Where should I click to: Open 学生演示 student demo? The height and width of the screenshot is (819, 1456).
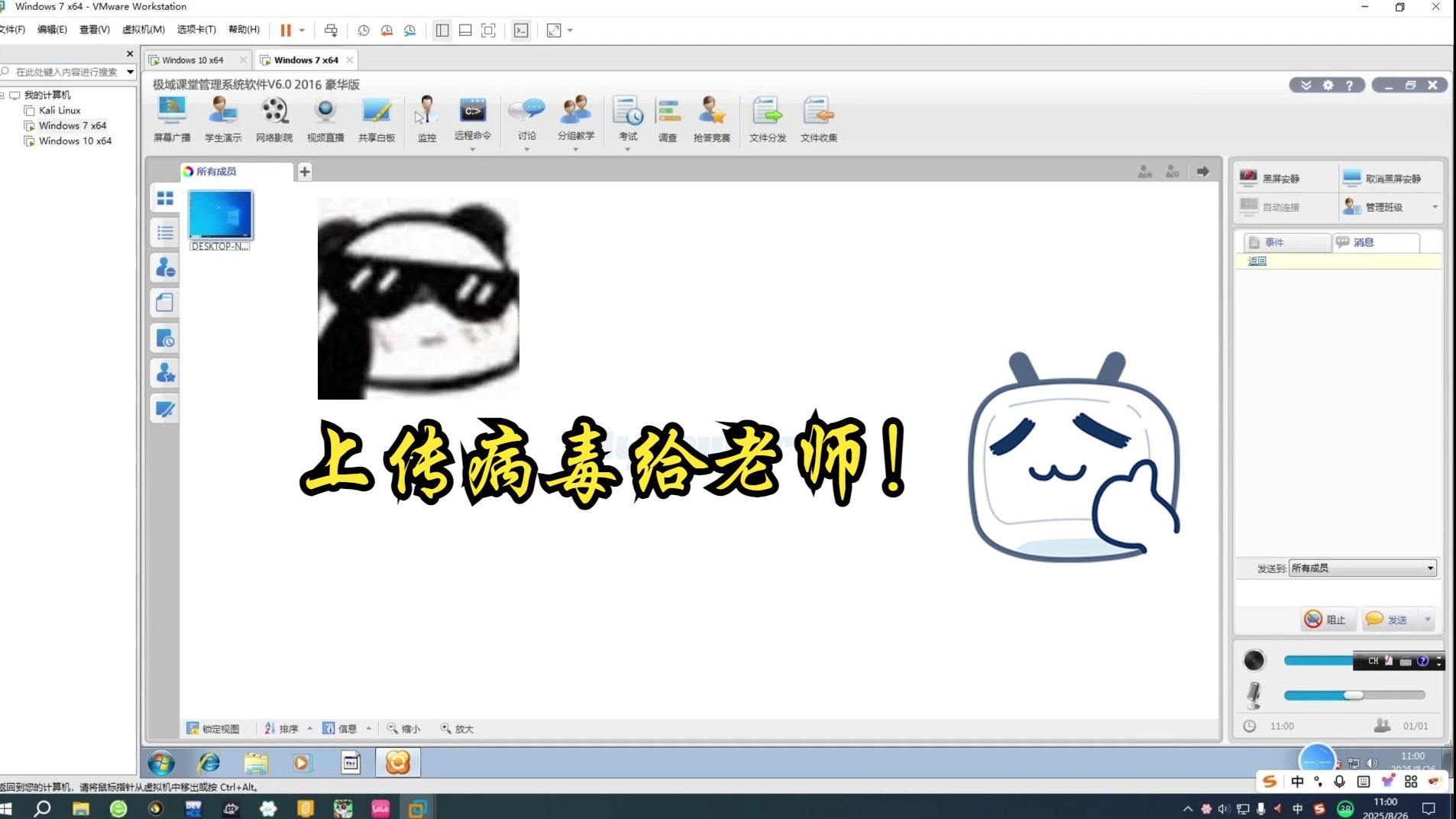(x=223, y=120)
